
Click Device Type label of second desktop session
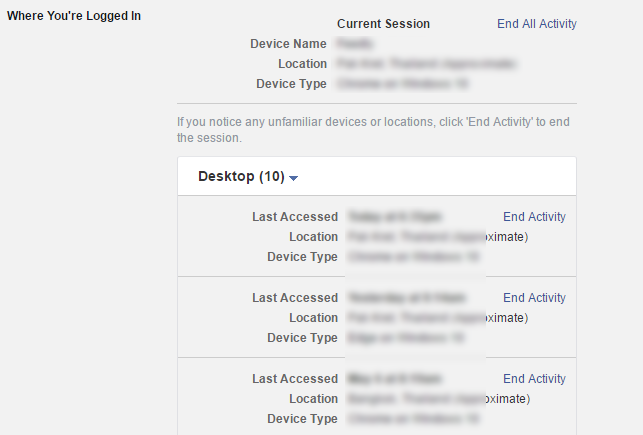coord(302,337)
